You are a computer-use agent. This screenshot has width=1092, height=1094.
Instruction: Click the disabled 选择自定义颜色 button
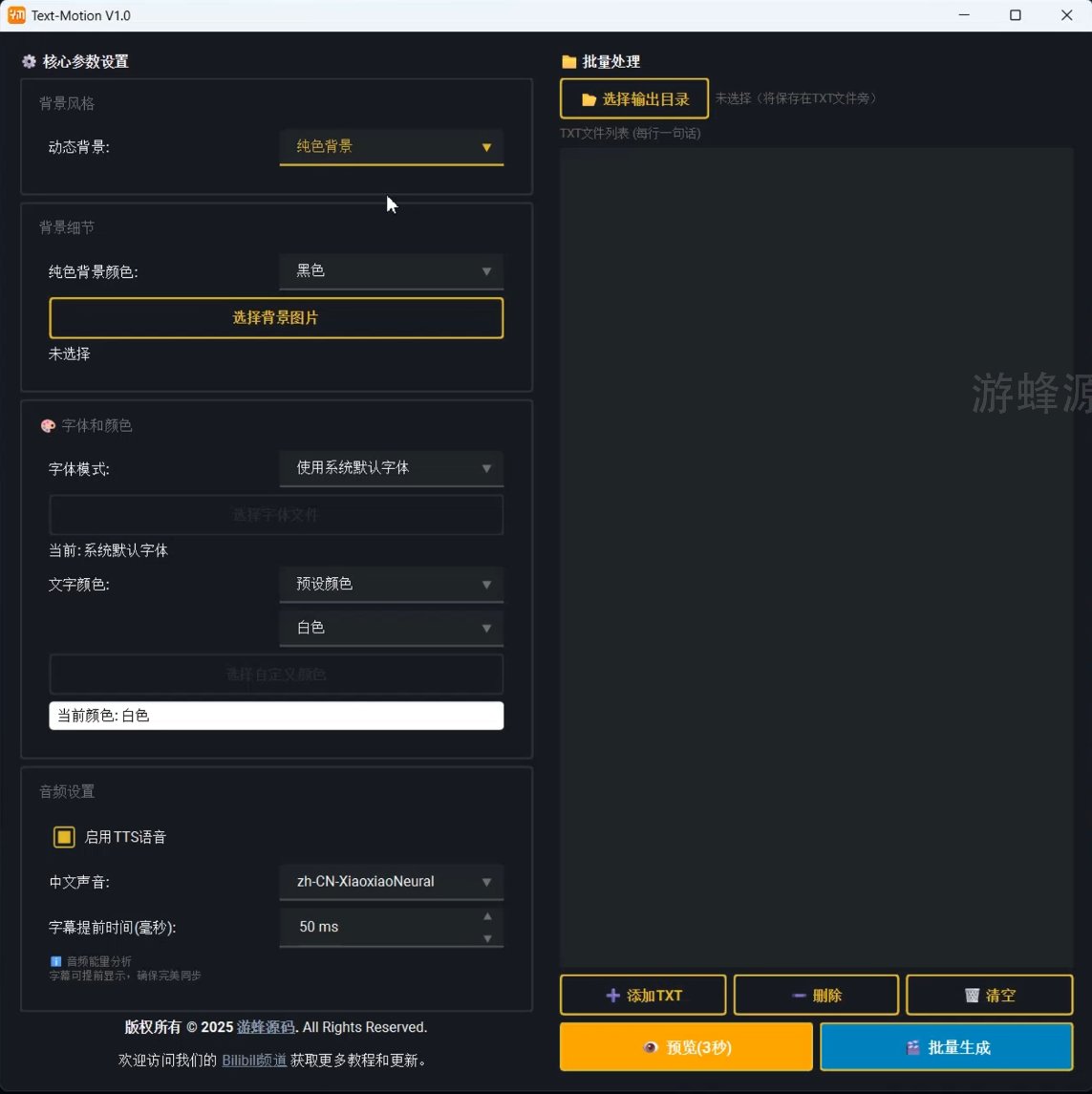point(276,675)
